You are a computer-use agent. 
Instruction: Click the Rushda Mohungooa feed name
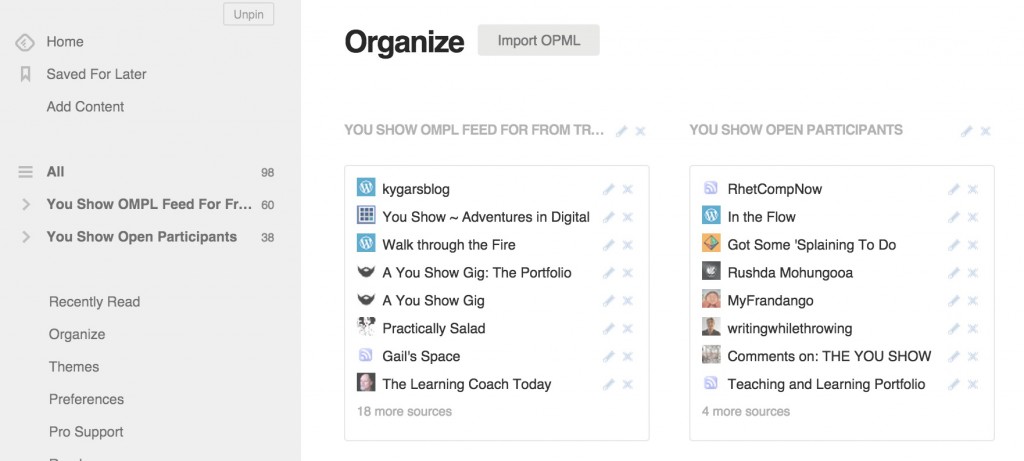click(x=790, y=273)
